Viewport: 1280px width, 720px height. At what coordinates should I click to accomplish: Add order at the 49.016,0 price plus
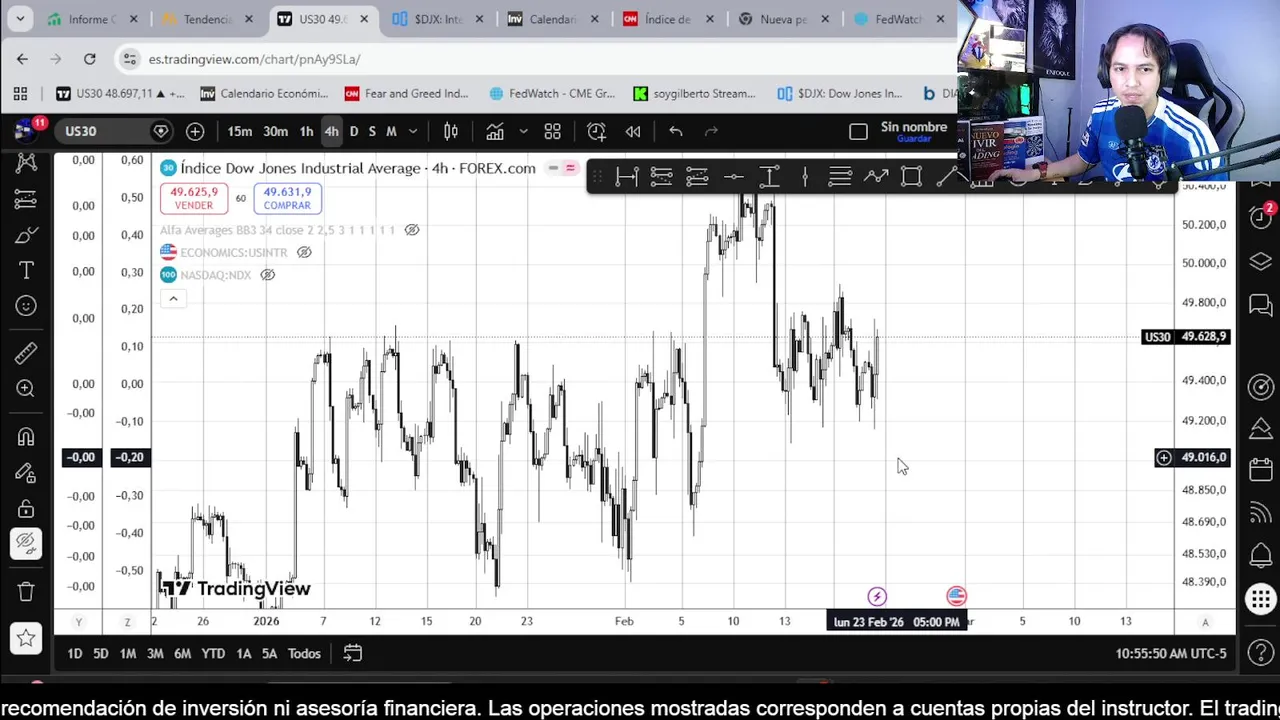click(1164, 457)
